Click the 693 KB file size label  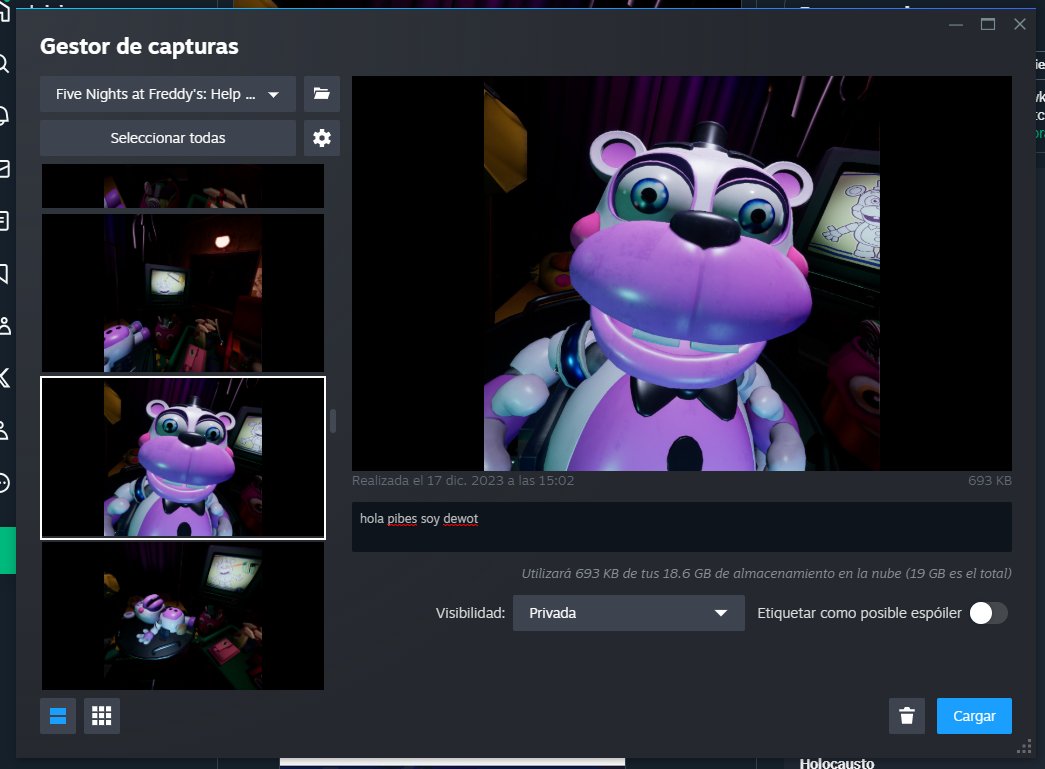click(990, 480)
